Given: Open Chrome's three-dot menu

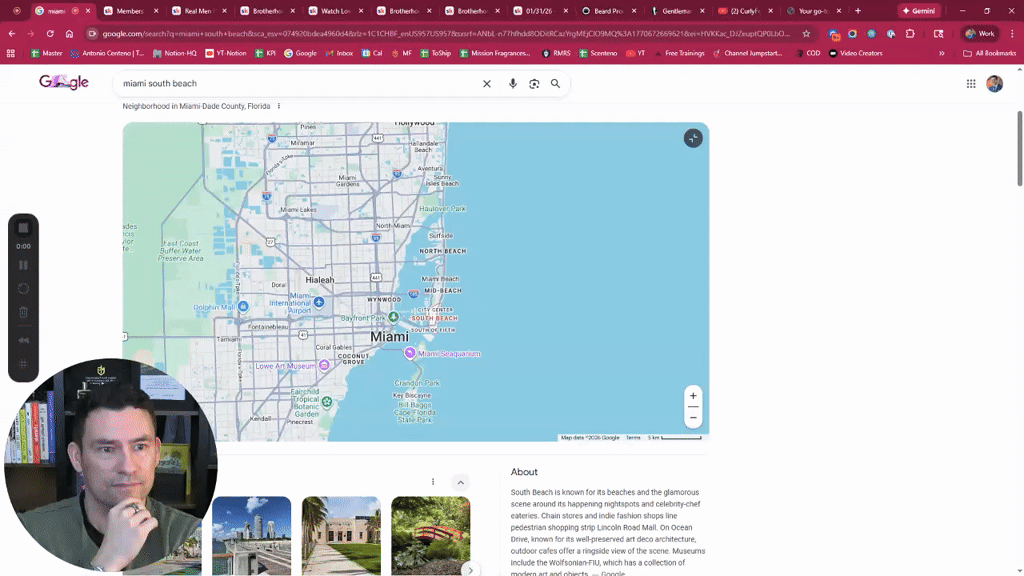Looking at the screenshot, I should [1012, 33].
